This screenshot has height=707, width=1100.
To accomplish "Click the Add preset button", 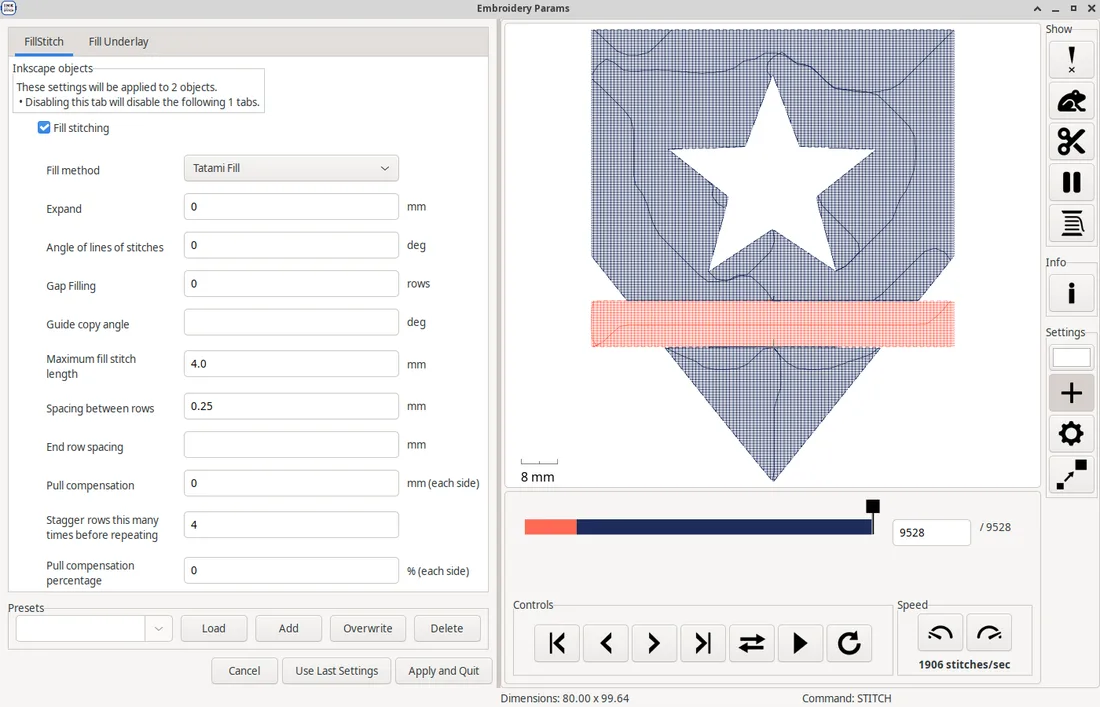I will (x=288, y=628).
